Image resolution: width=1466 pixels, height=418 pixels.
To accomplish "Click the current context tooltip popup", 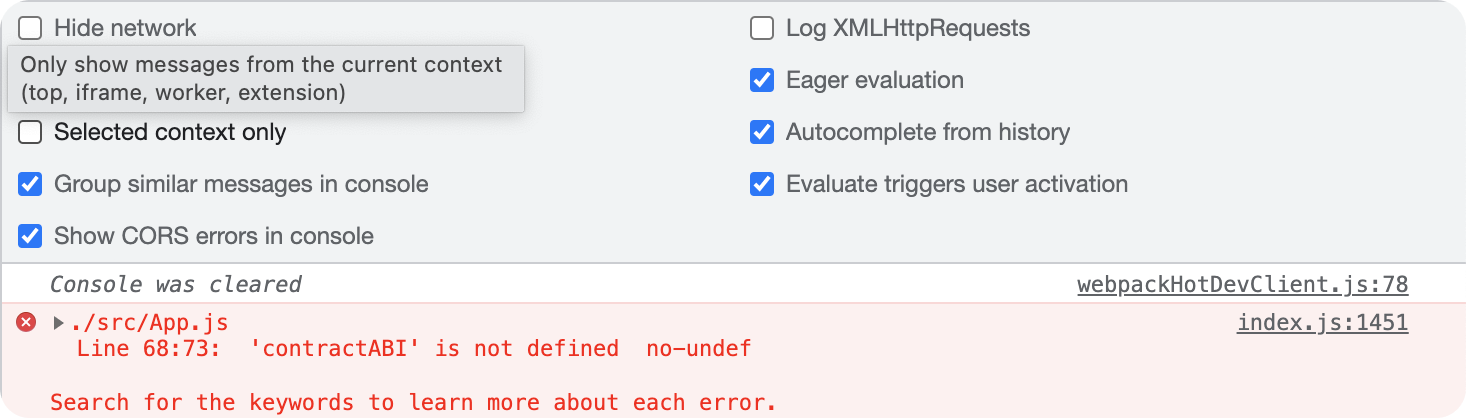I will click(266, 79).
